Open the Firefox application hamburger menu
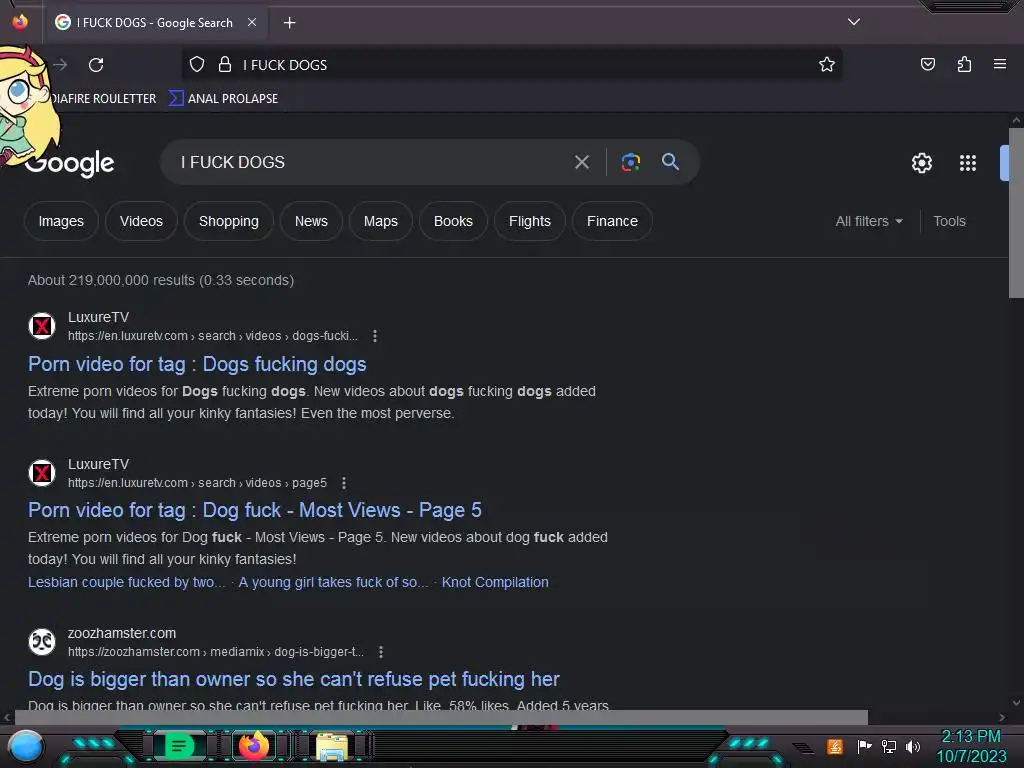1024x768 pixels. [999, 64]
